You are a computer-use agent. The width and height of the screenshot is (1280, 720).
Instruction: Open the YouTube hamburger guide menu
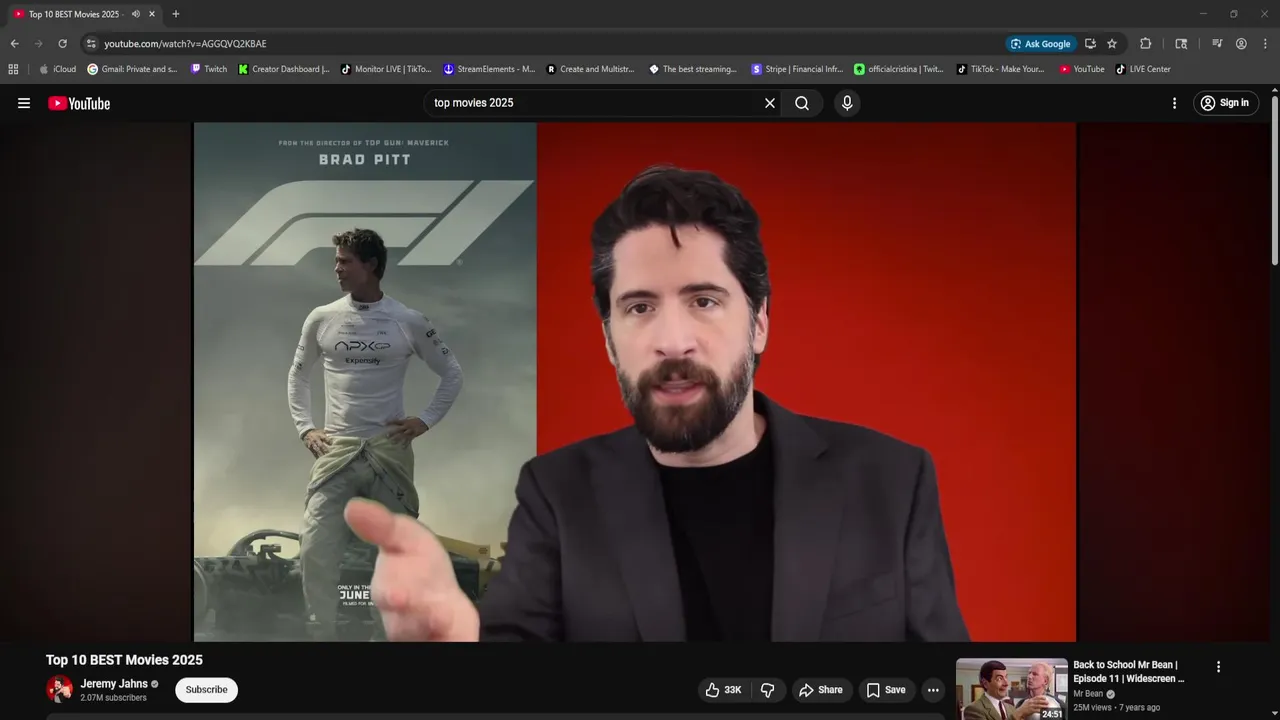24,103
